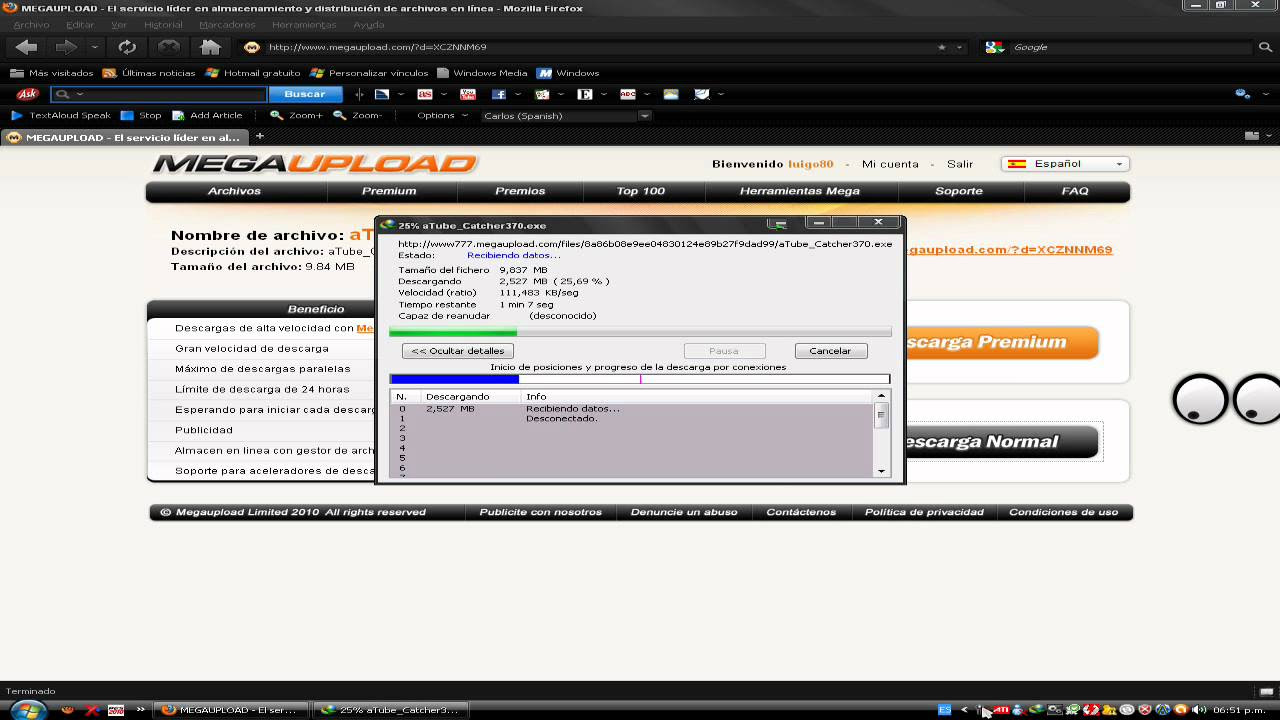Click the AS sports icon on toolbar

425,94
